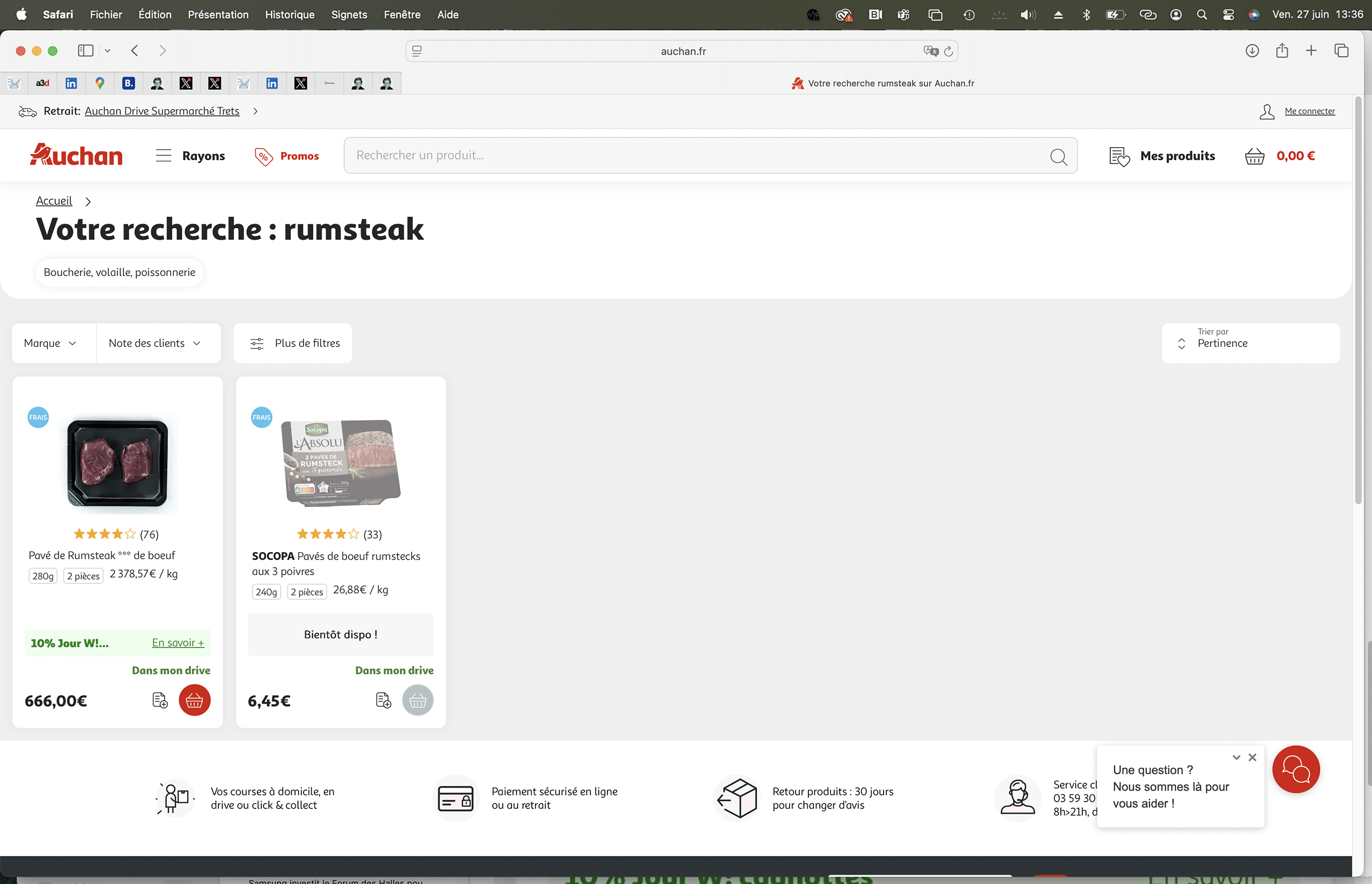1372x884 pixels.
Task: Close the Une question popup
Action: click(x=1252, y=758)
